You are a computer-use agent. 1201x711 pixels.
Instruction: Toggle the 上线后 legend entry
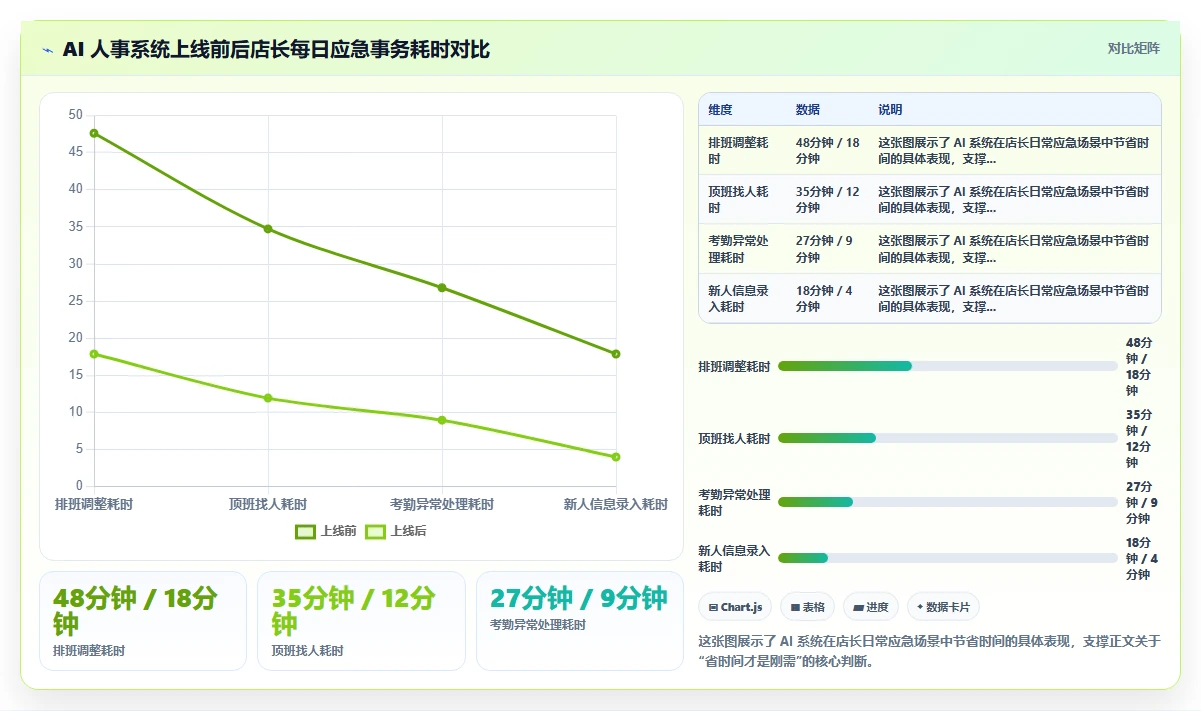[396, 531]
